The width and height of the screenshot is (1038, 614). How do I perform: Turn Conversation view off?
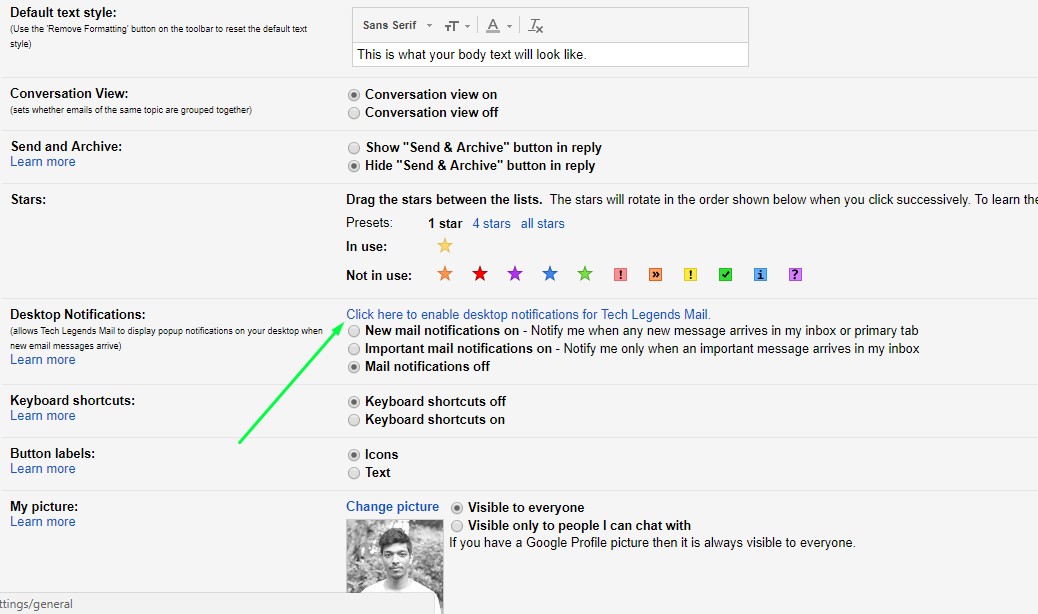point(353,113)
